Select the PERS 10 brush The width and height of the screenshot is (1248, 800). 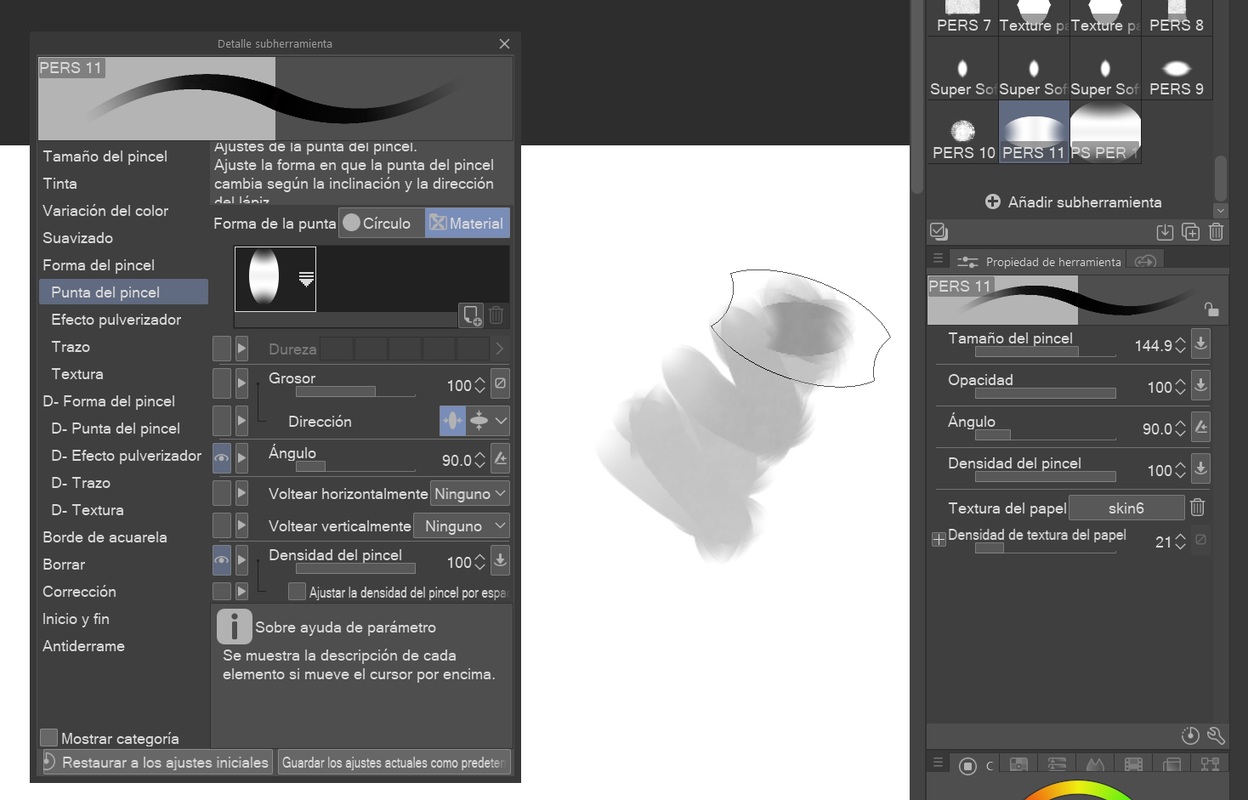pyautogui.click(x=963, y=133)
